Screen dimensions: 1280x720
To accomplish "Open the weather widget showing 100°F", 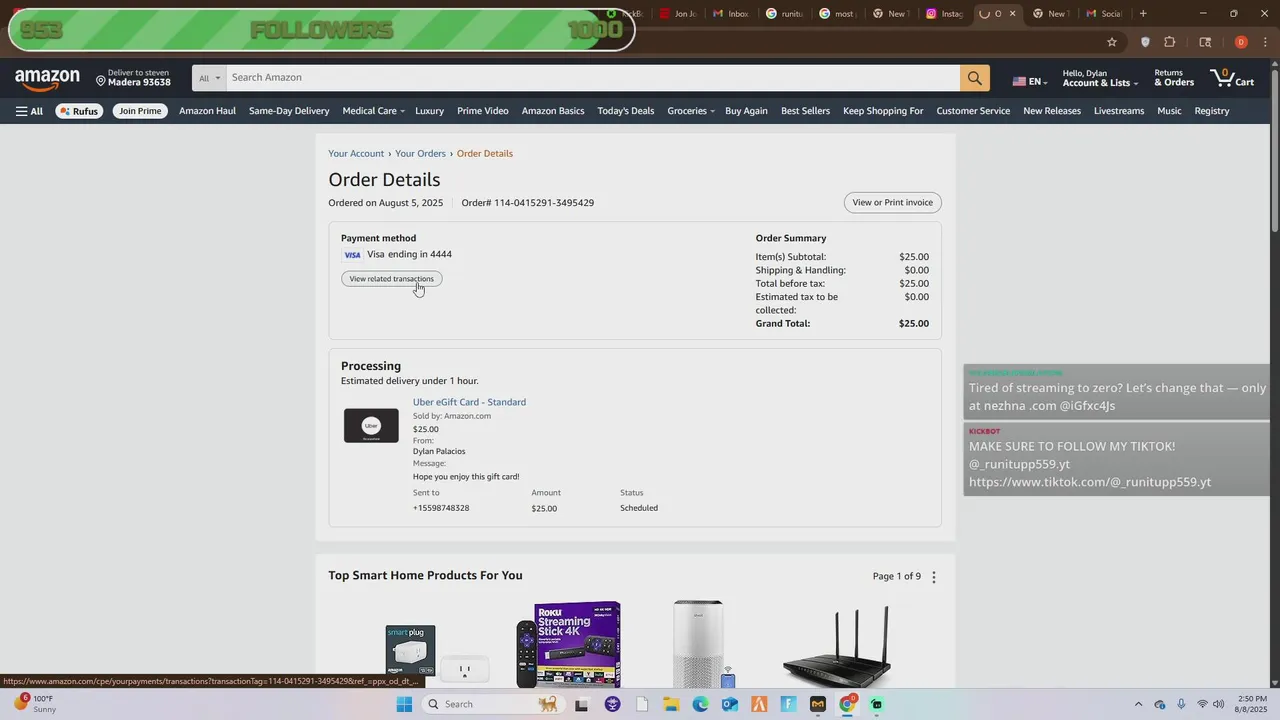I will click(35, 704).
